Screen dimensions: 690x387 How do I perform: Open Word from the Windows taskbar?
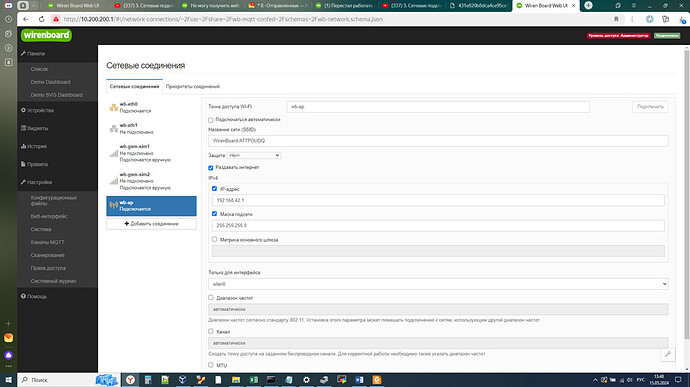coord(359,380)
